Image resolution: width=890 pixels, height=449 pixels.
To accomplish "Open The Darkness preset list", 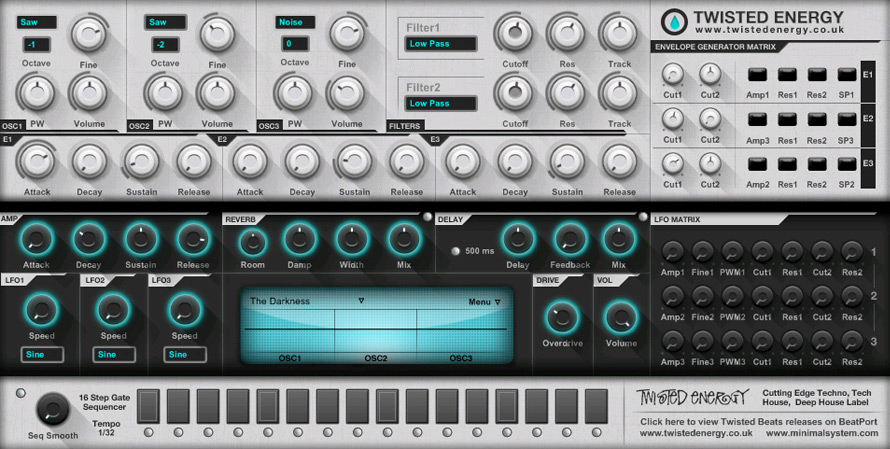I will pyautogui.click(x=305, y=300).
